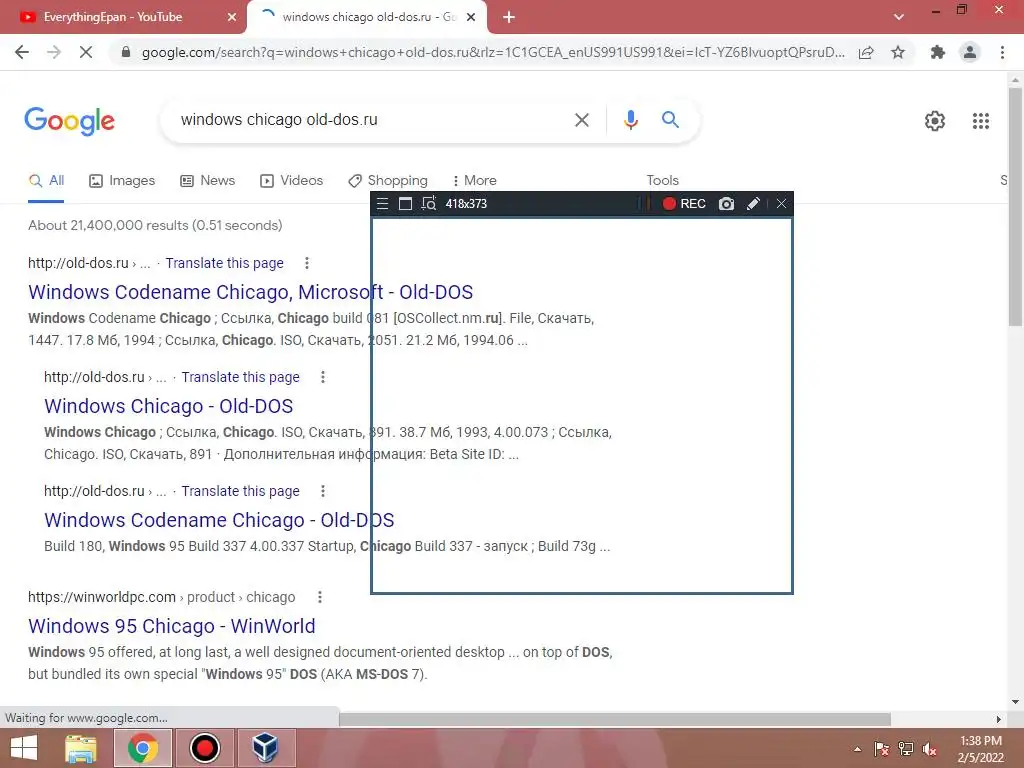Switch to Images results
Screen dimensions: 1024x768
click(x=122, y=180)
